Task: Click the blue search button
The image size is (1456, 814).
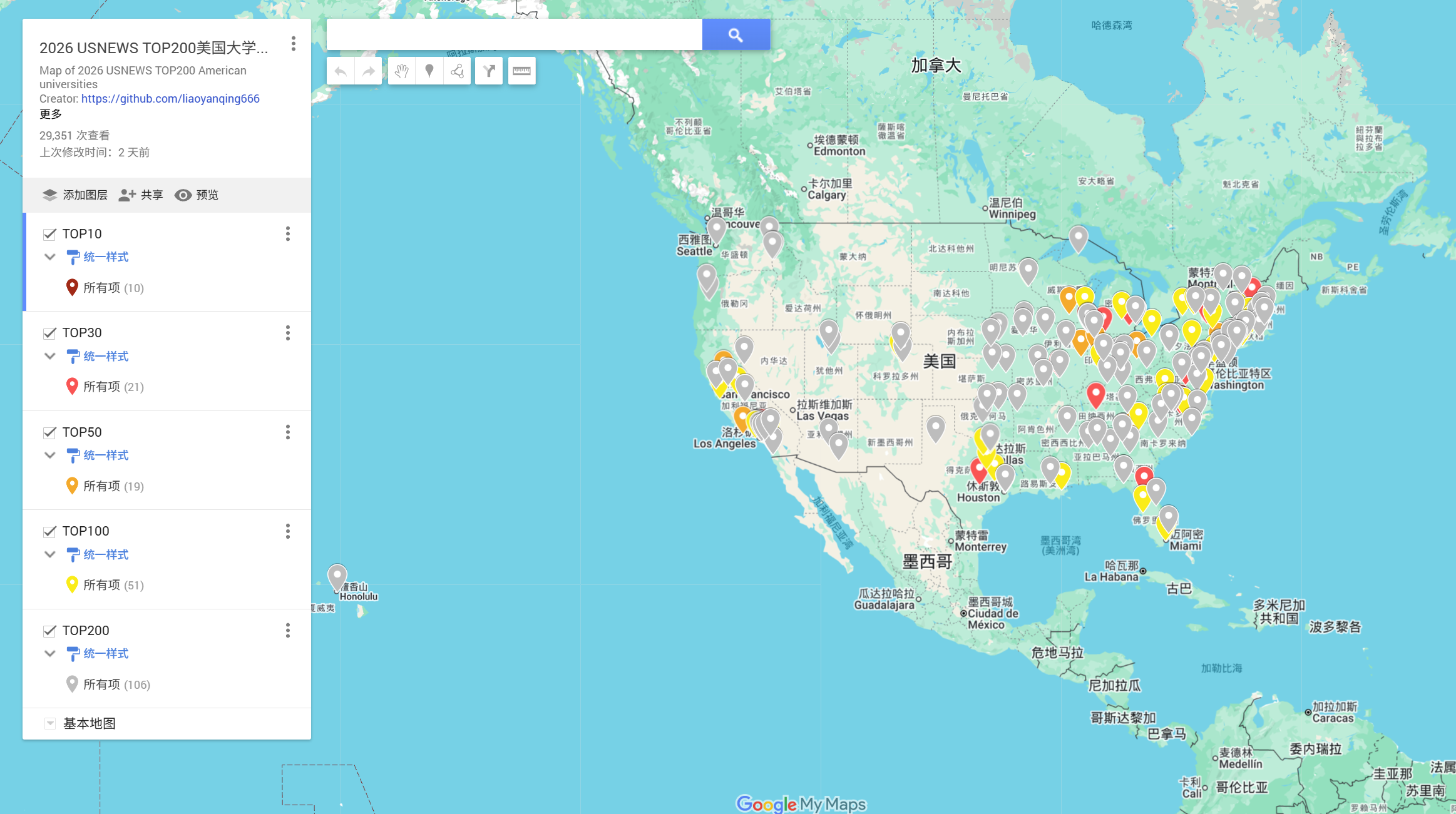Action: [x=736, y=35]
